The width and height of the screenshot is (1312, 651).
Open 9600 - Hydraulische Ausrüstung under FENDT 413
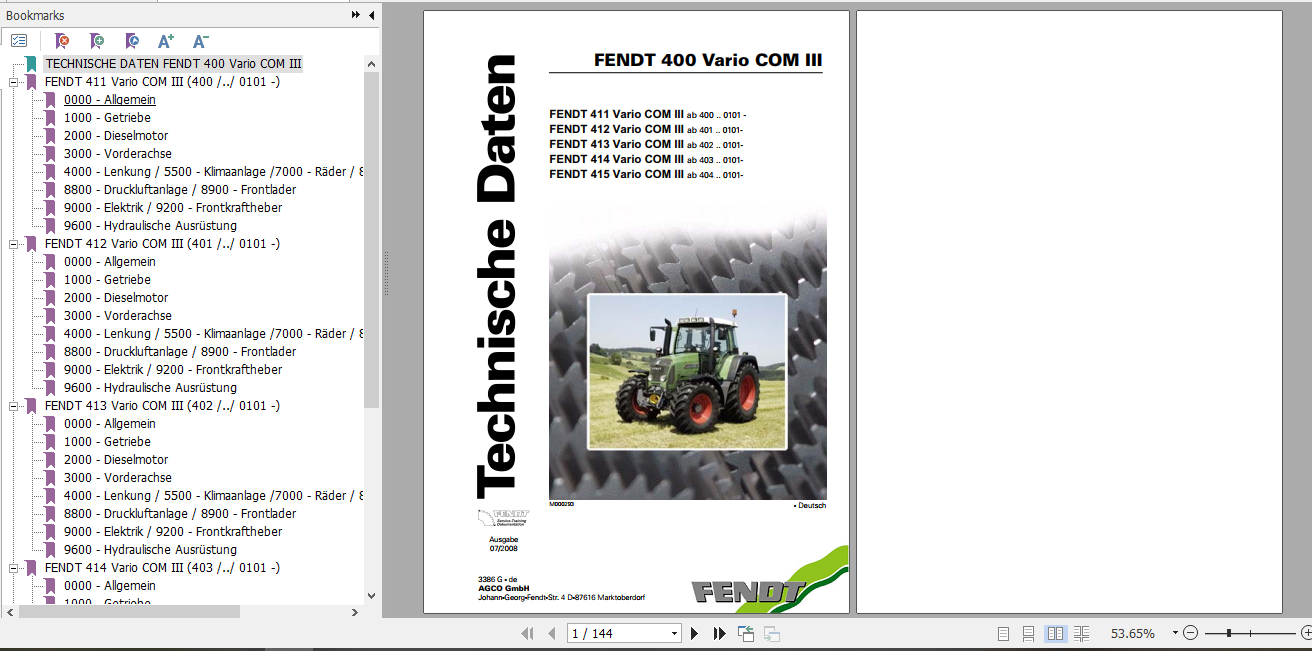[150, 550]
